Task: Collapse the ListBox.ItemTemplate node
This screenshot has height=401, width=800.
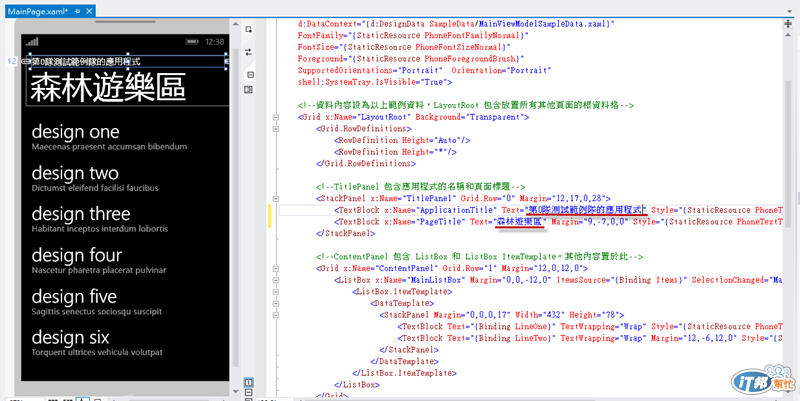Action: (x=276, y=292)
